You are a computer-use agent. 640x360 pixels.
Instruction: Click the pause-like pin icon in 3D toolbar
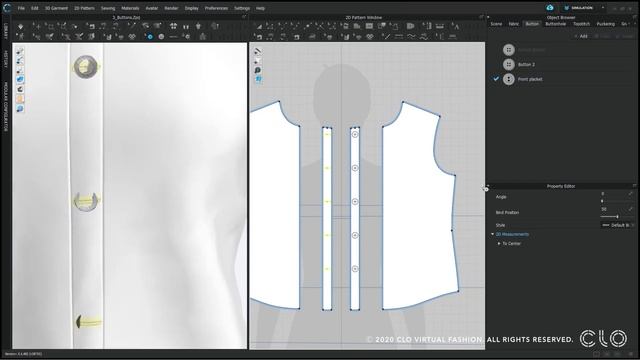(x=186, y=26)
